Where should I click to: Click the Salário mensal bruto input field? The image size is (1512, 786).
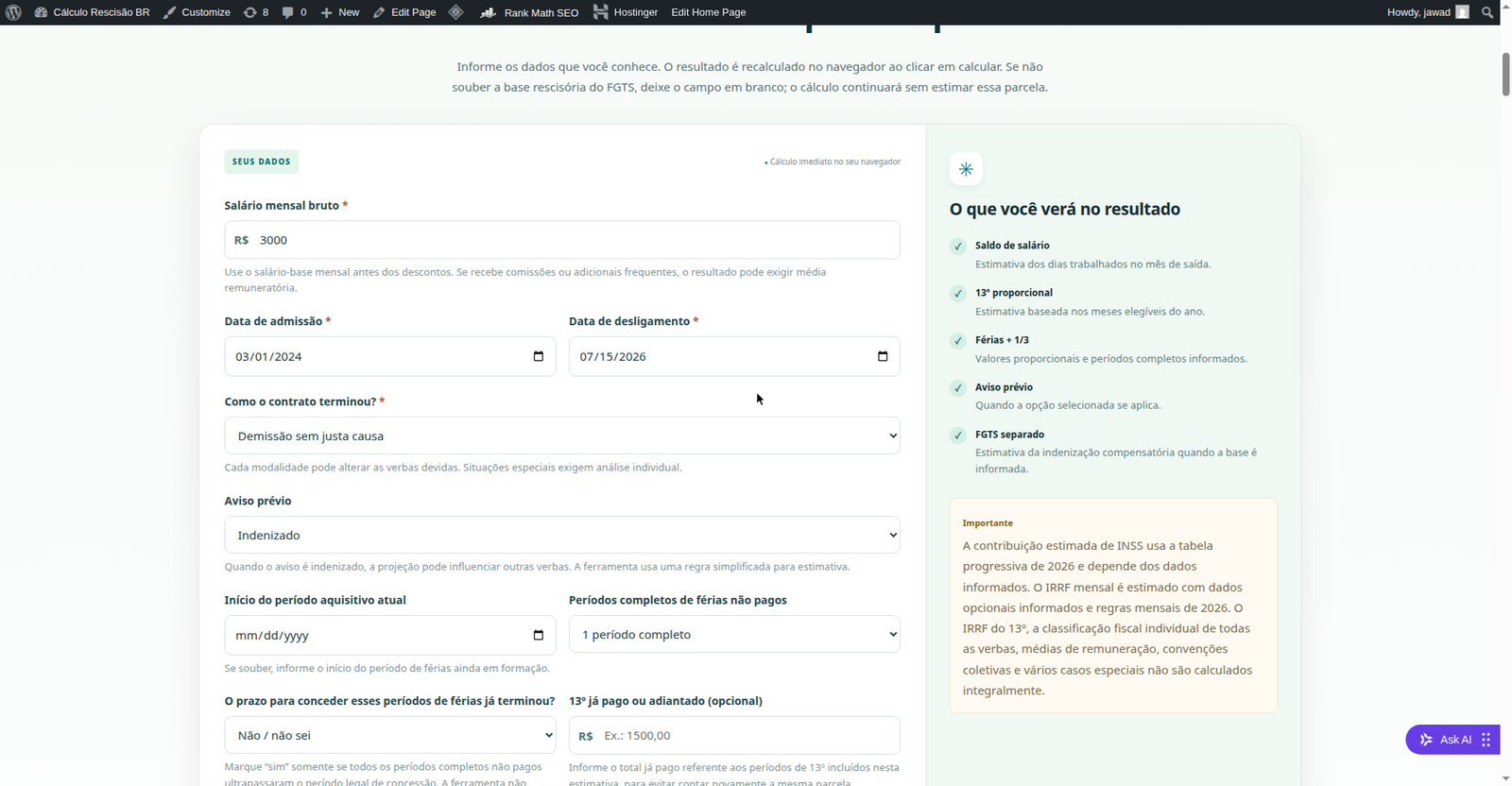pyautogui.click(x=562, y=240)
